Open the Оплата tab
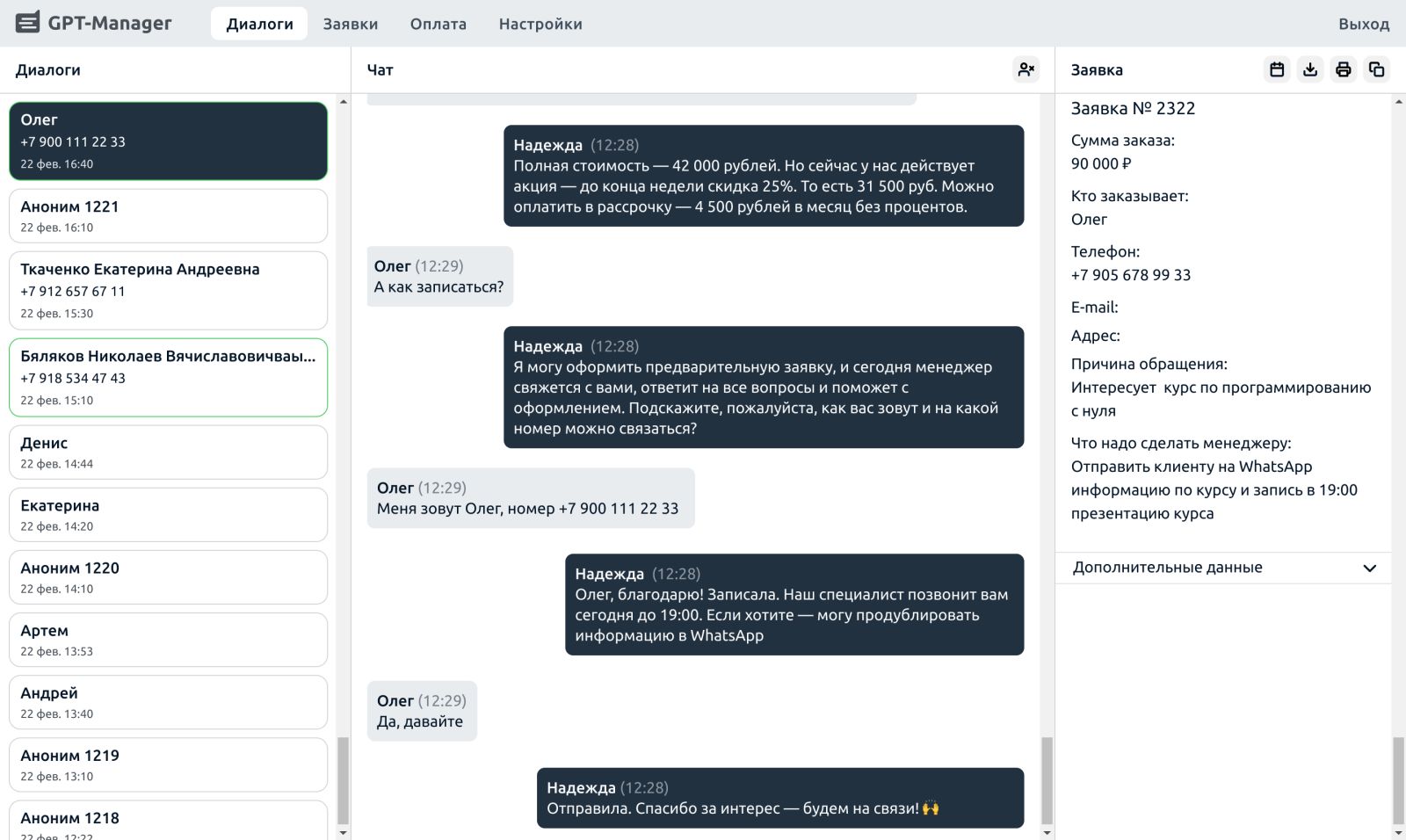This screenshot has height=840, width=1406. (x=438, y=24)
